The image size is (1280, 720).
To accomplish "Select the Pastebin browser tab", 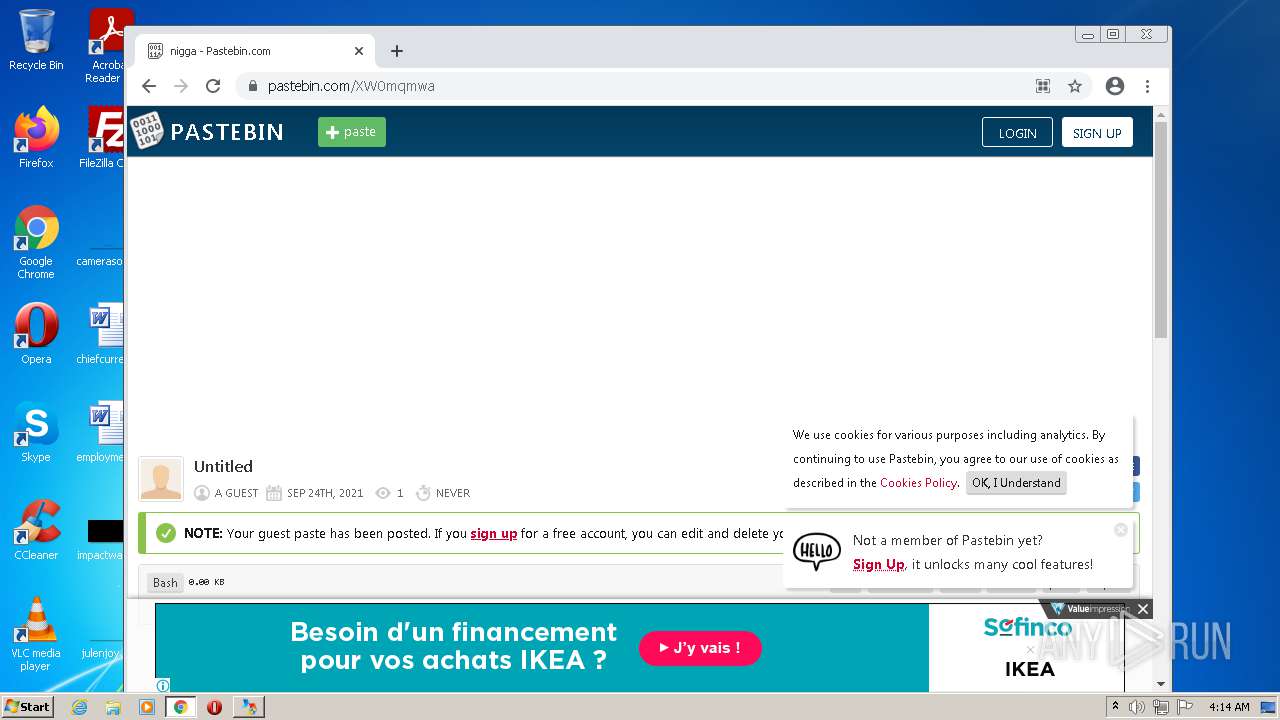I will 255,51.
